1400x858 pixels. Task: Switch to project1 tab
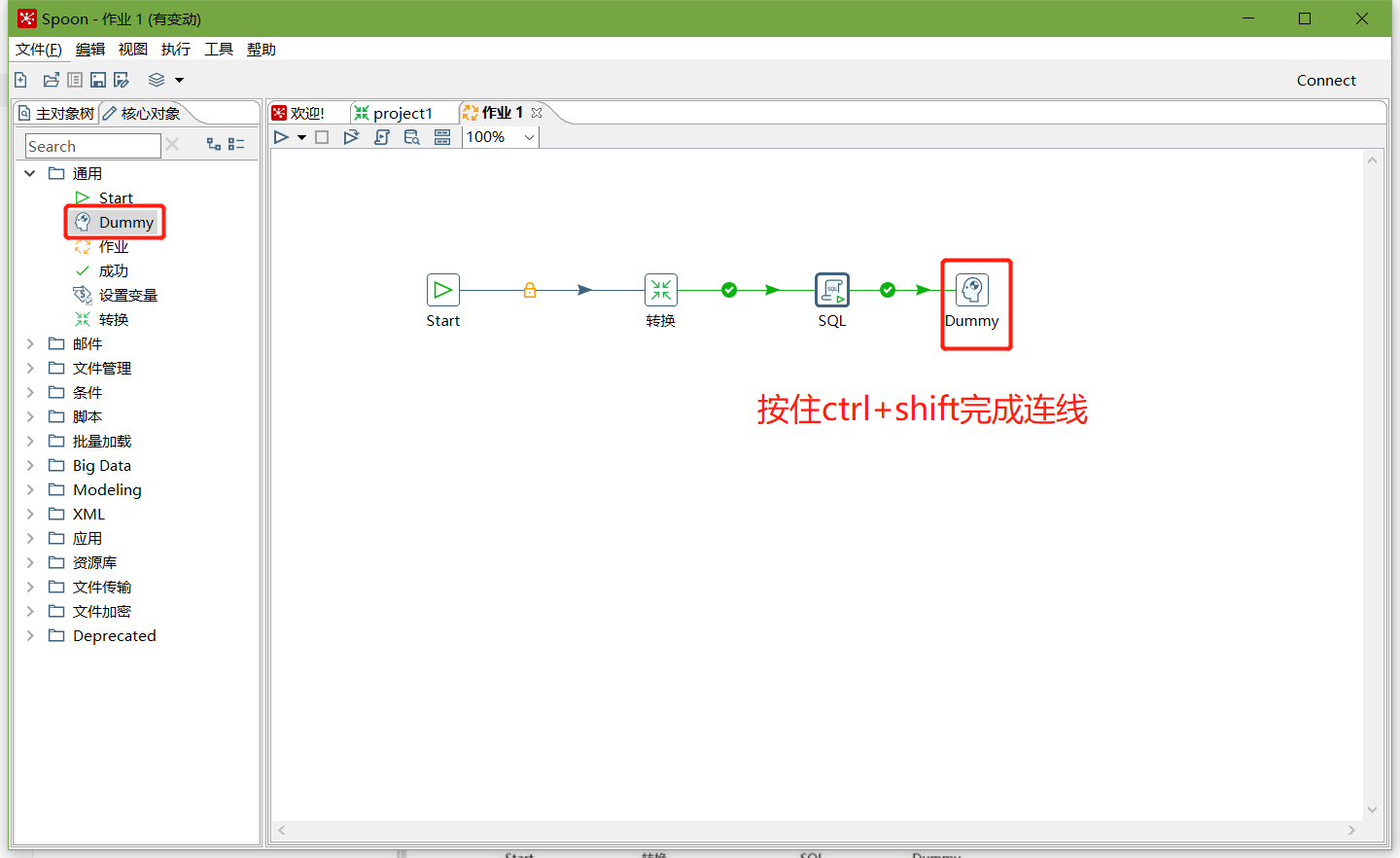click(394, 113)
